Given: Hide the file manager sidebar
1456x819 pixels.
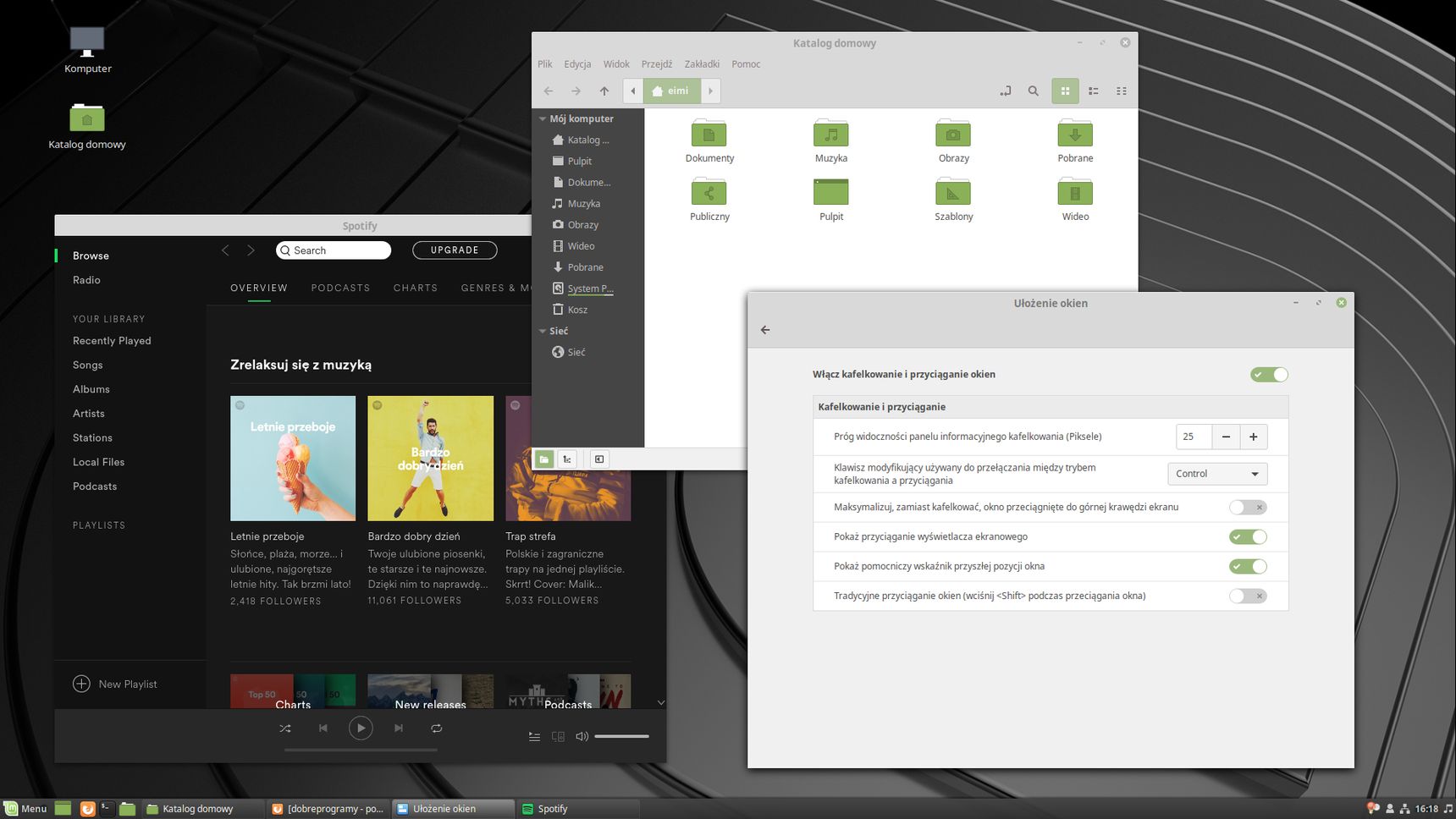Looking at the screenshot, I should (599, 459).
